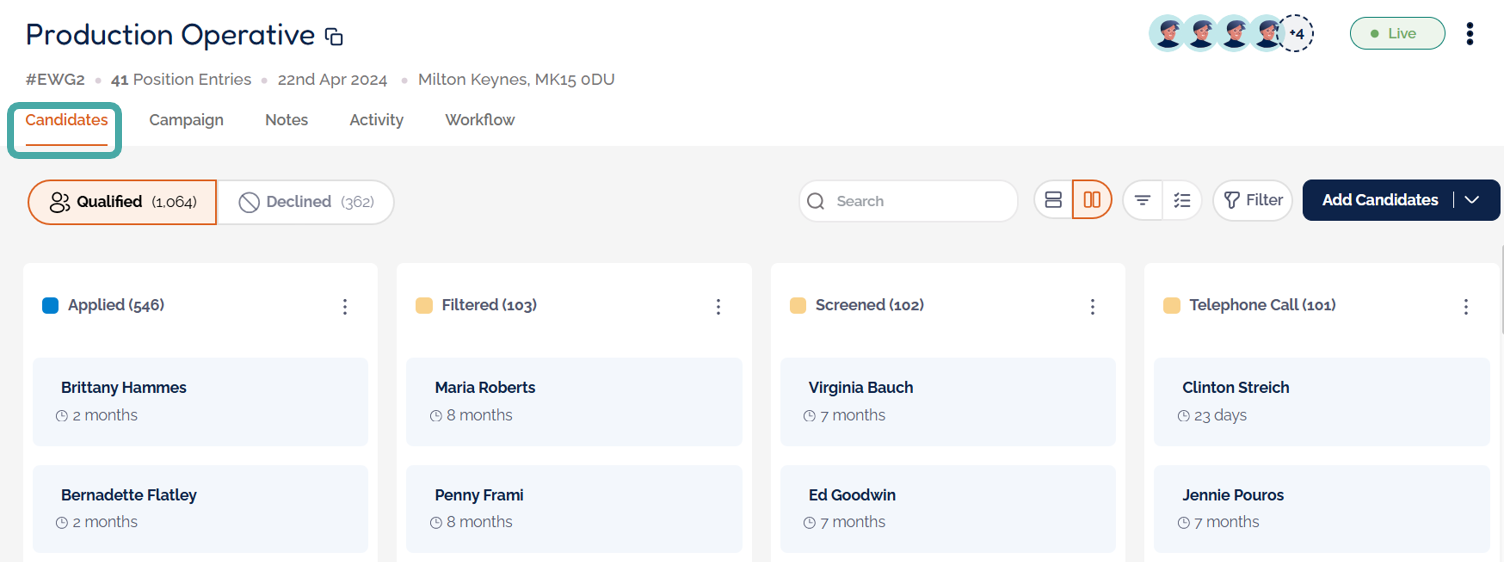Open the Screened column three-dot menu
This screenshot has height=562, width=1506.
coord(1092,307)
